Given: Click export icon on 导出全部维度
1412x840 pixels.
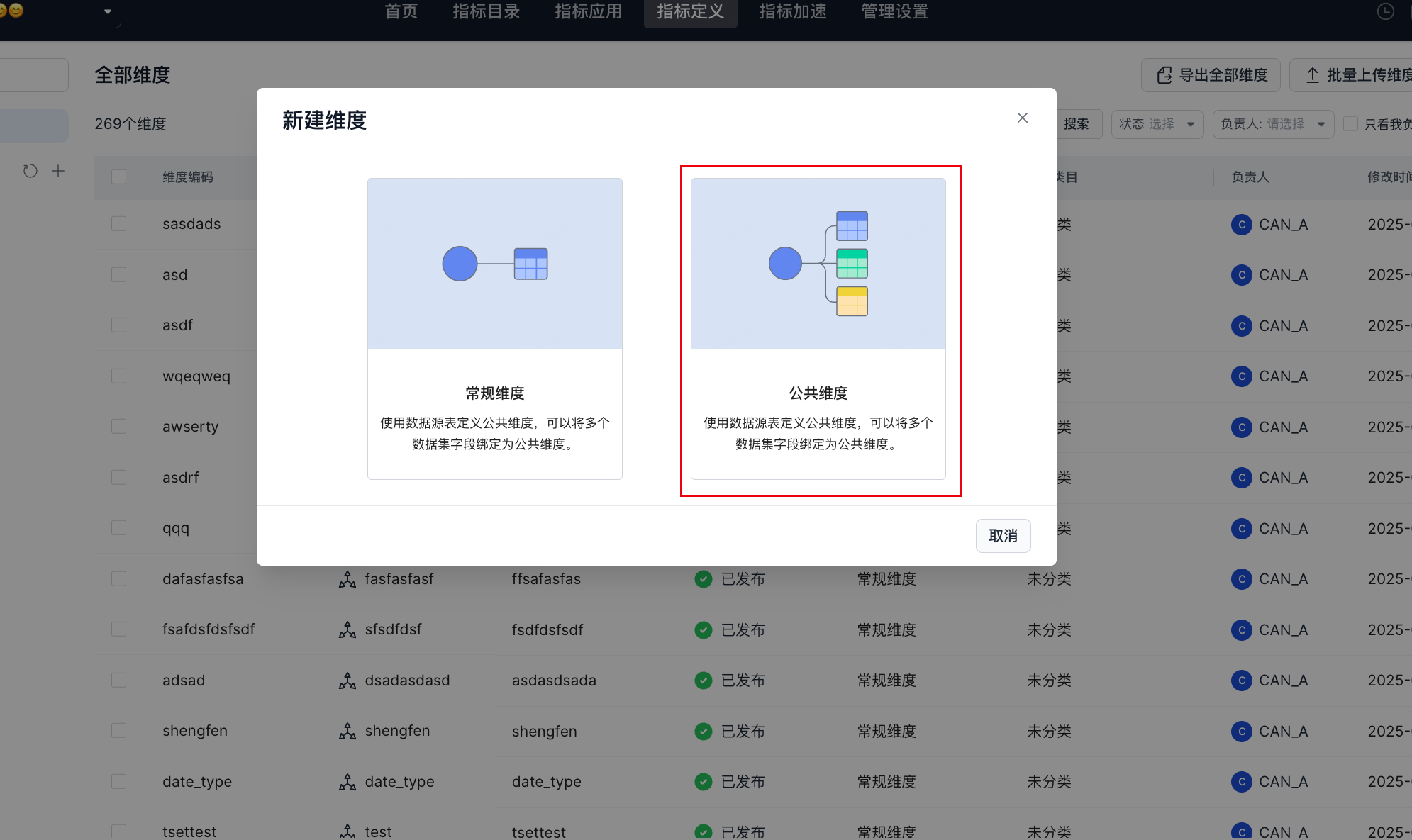Looking at the screenshot, I should pyautogui.click(x=1164, y=75).
